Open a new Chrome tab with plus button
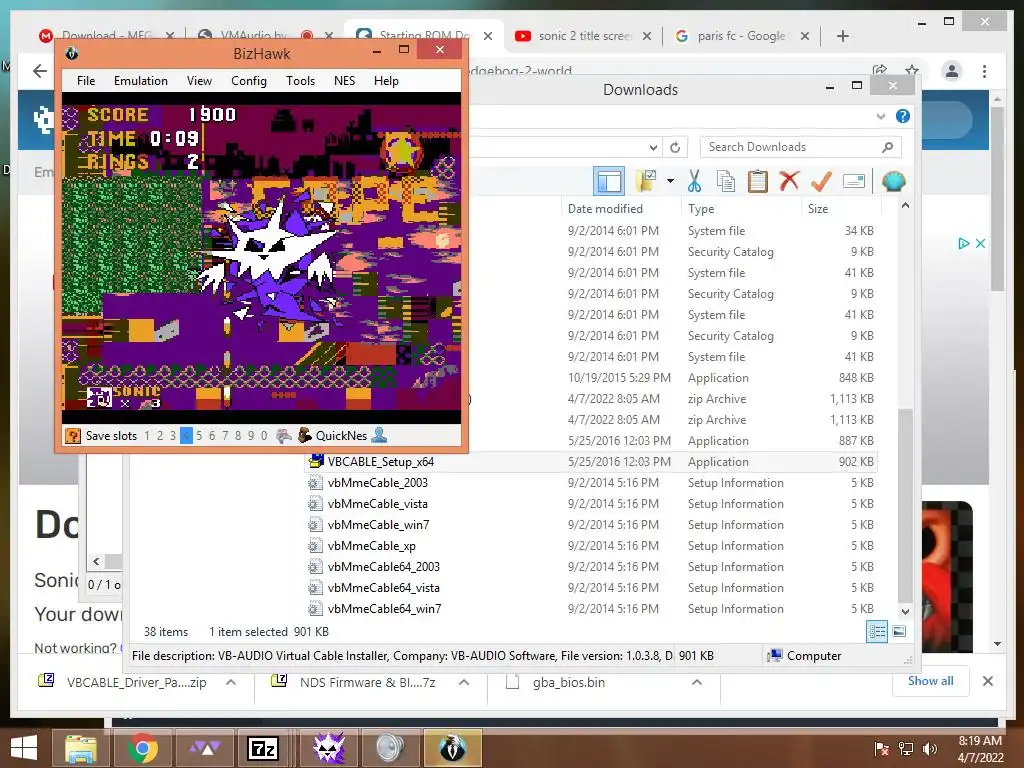Image resolution: width=1024 pixels, height=768 pixels. click(842, 36)
